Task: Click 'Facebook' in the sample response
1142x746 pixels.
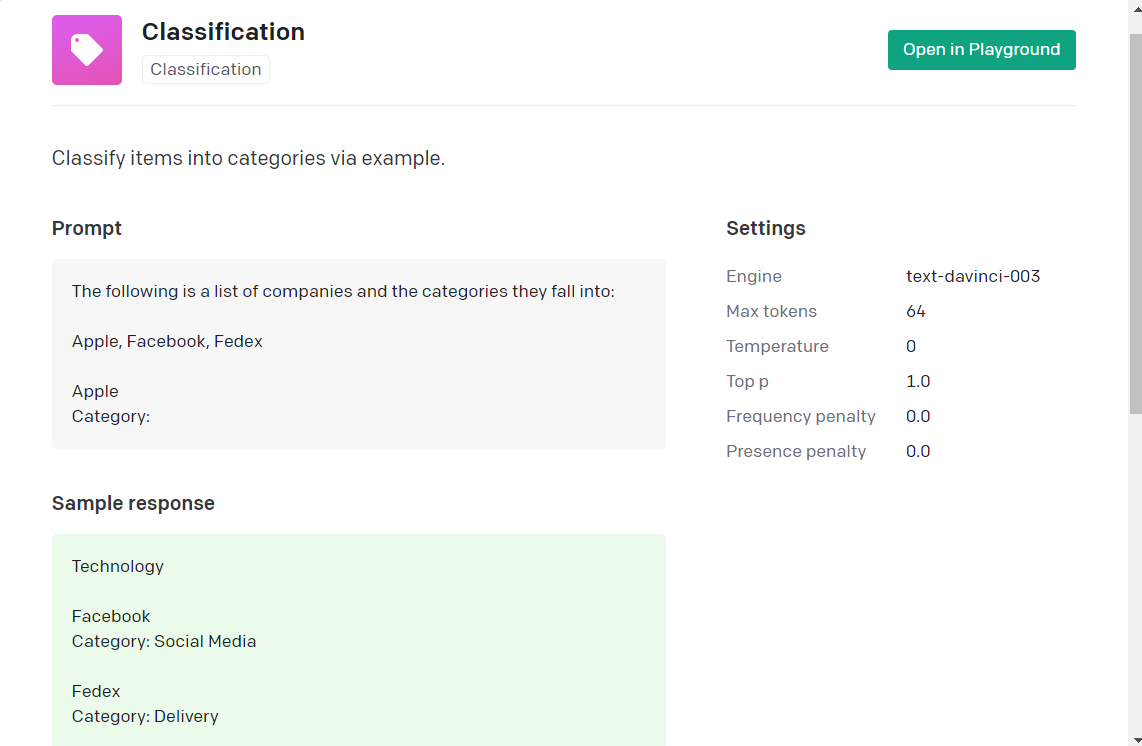Action: (111, 616)
